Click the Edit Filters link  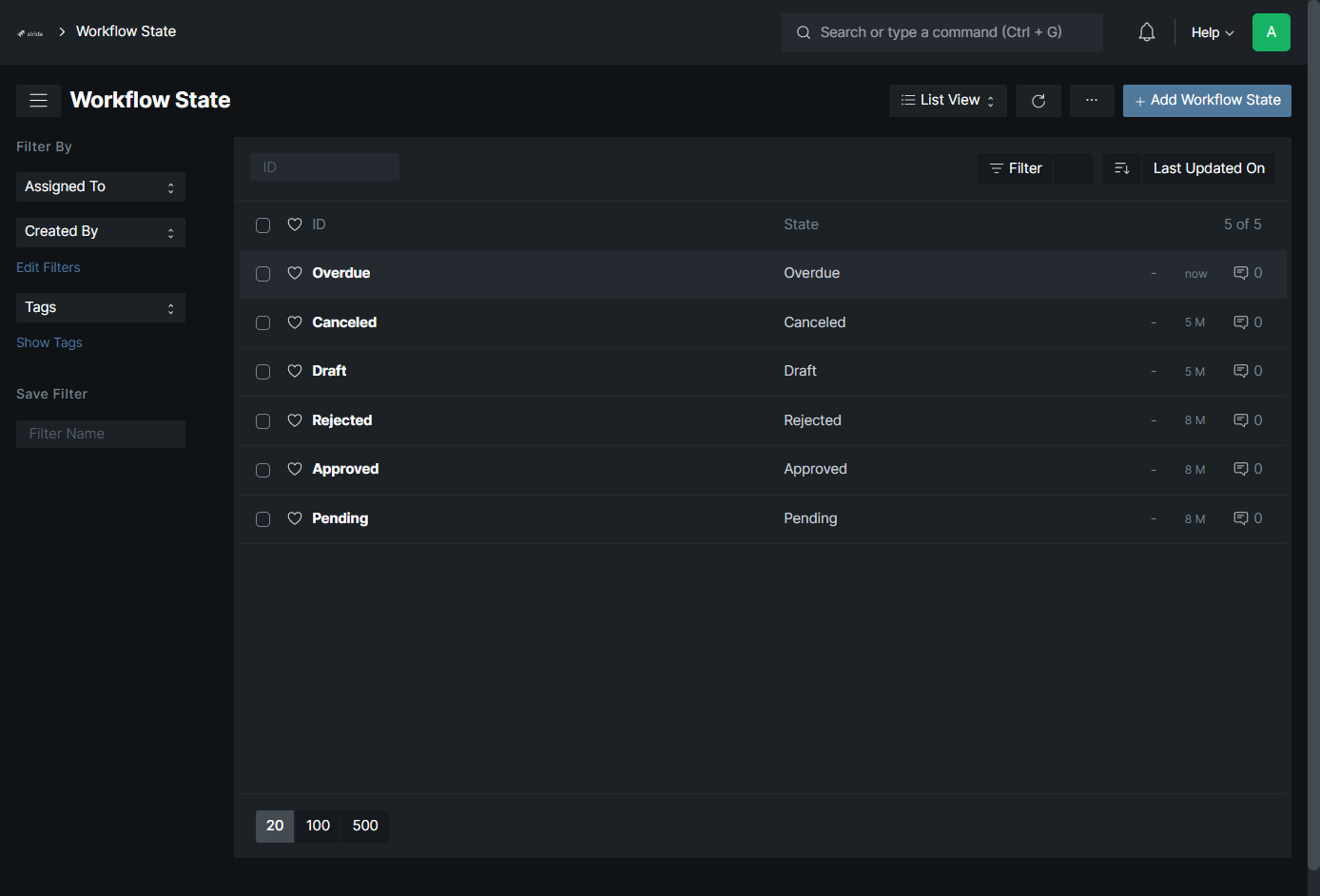pos(49,267)
